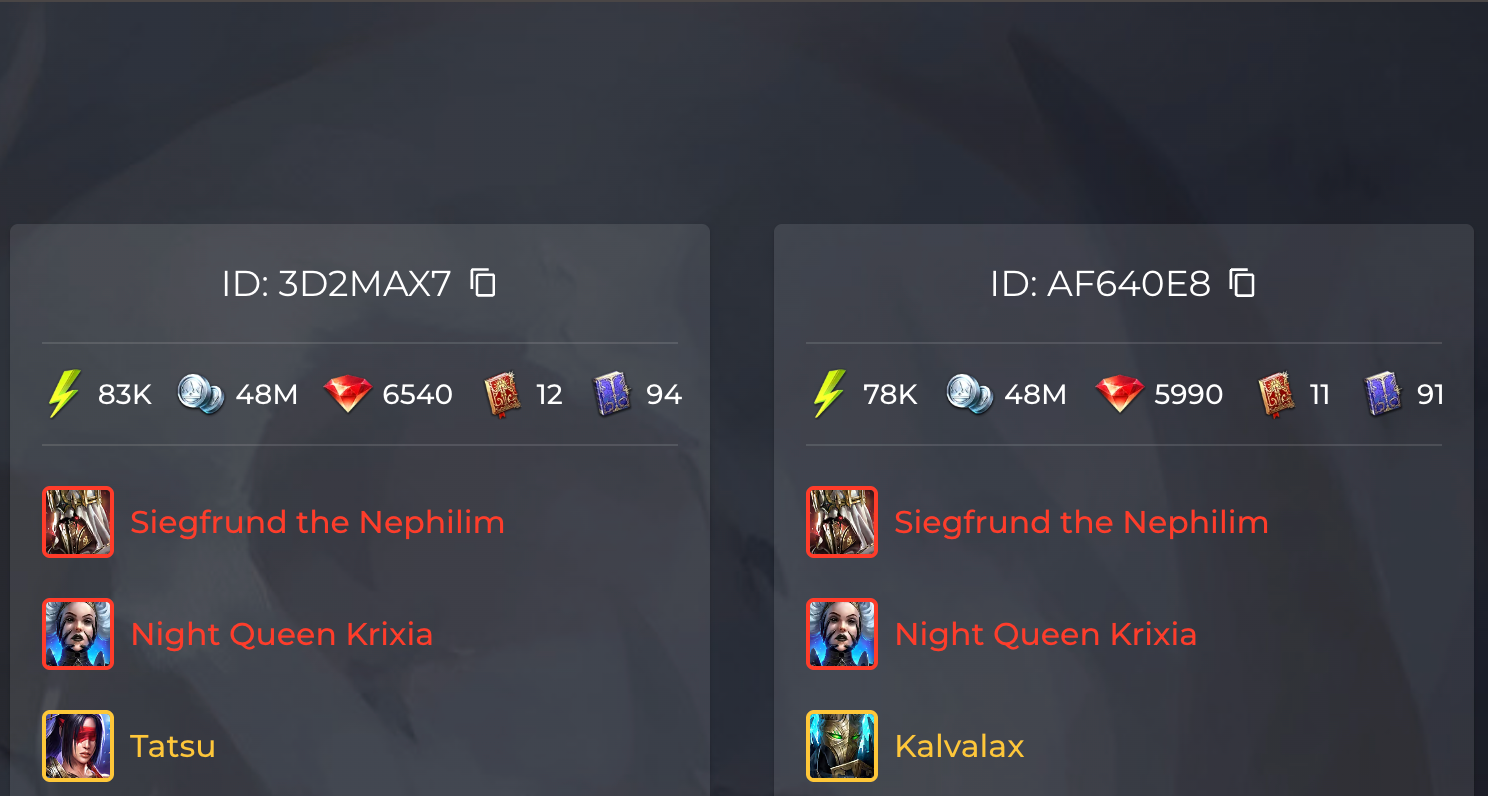
Task: Click Siegfrund portrait in right card
Action: pos(842,521)
